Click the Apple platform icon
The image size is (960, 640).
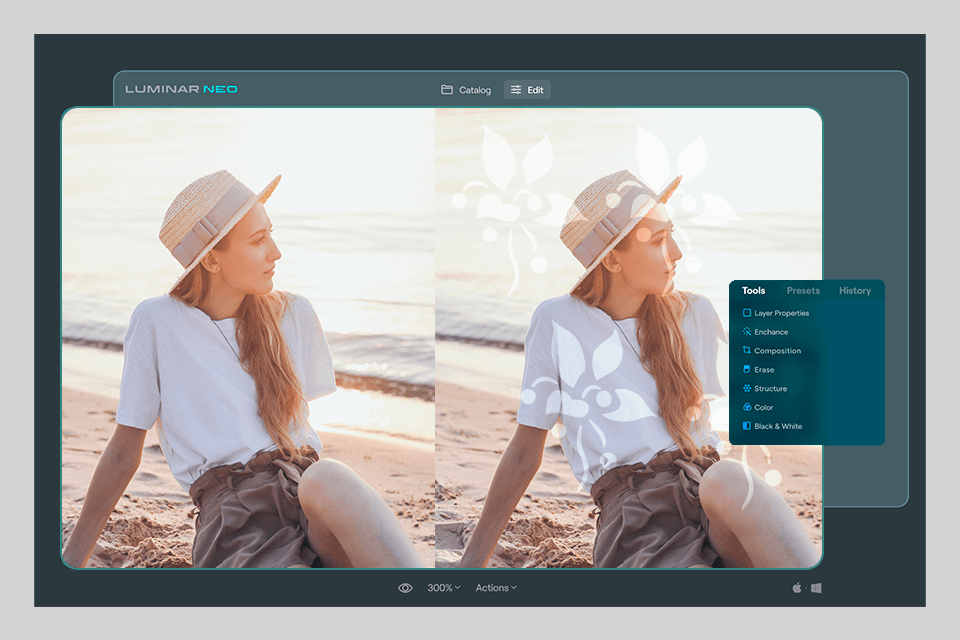[797, 588]
